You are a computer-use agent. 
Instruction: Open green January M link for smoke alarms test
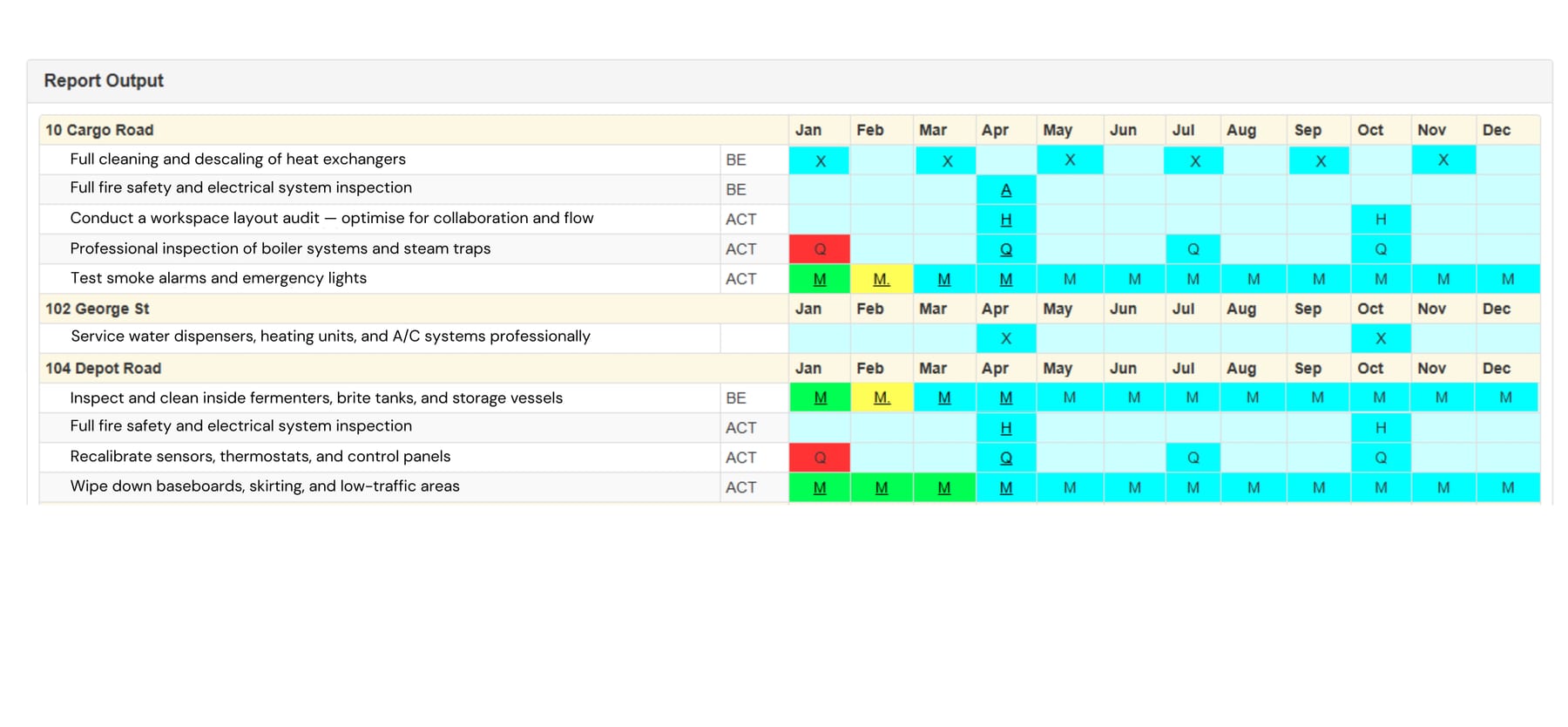tap(820, 279)
